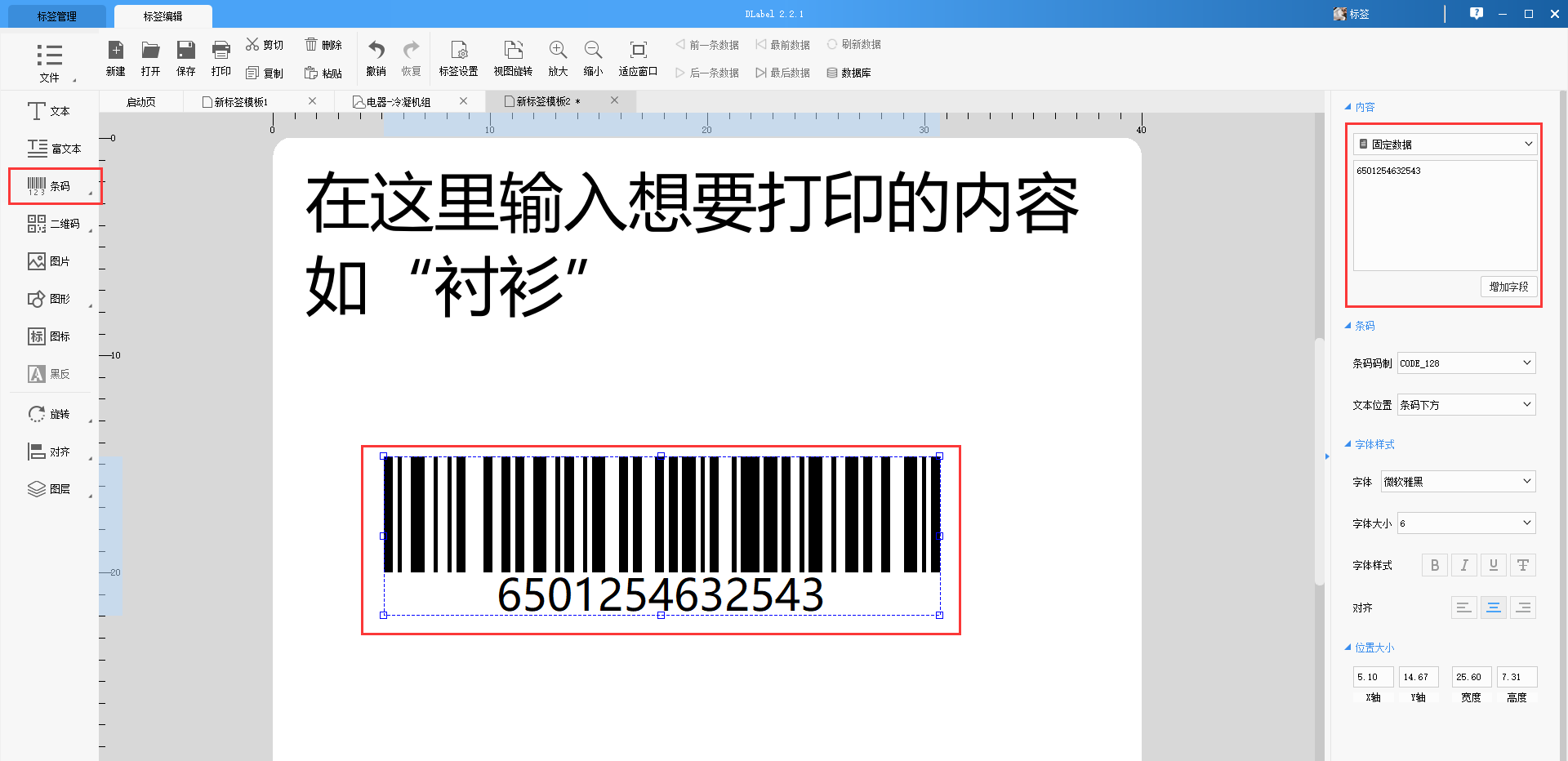The width and height of the screenshot is (1568, 761).
Task: Click the 后一条数据 next record button
Action: click(707, 73)
